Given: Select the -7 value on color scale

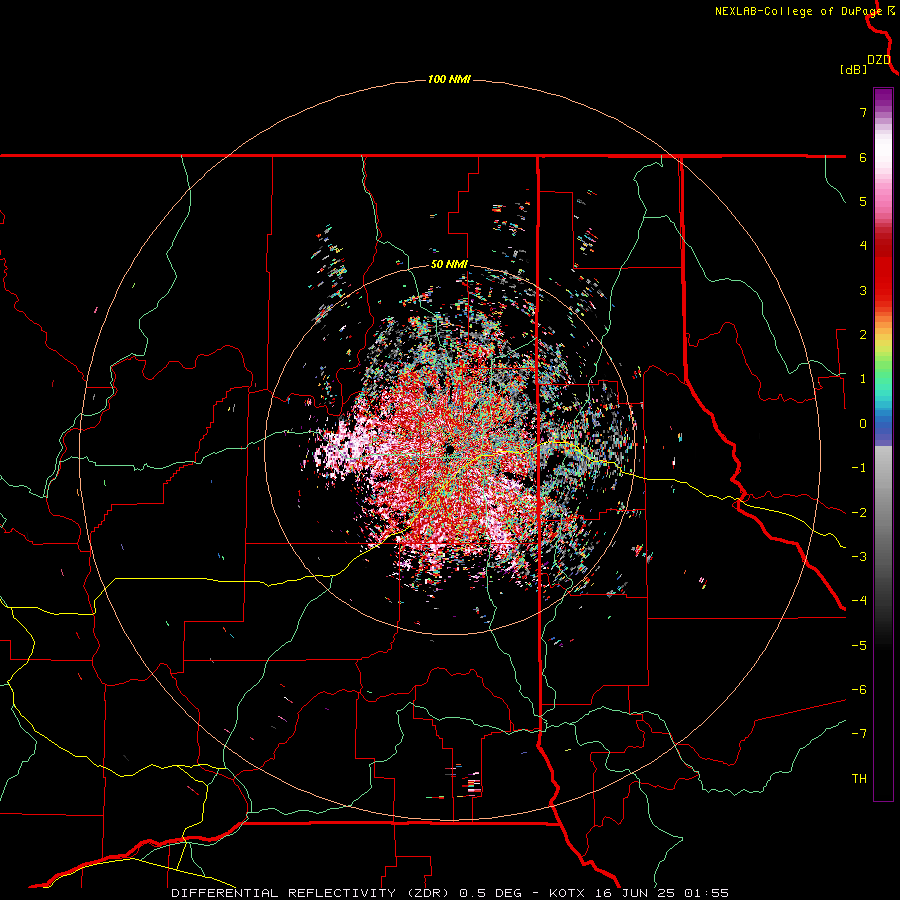Looking at the screenshot, I should click(x=859, y=734).
